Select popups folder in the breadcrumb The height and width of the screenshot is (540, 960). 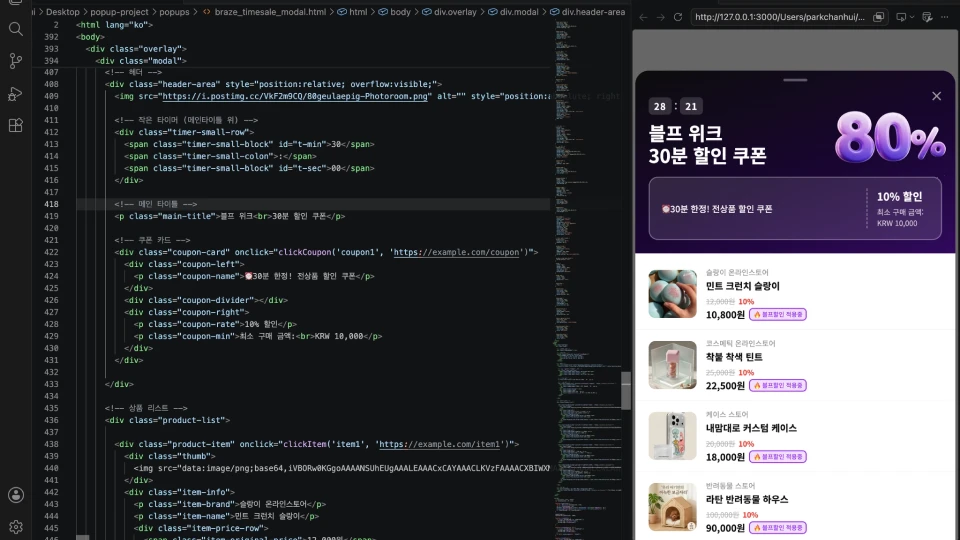click(174, 12)
